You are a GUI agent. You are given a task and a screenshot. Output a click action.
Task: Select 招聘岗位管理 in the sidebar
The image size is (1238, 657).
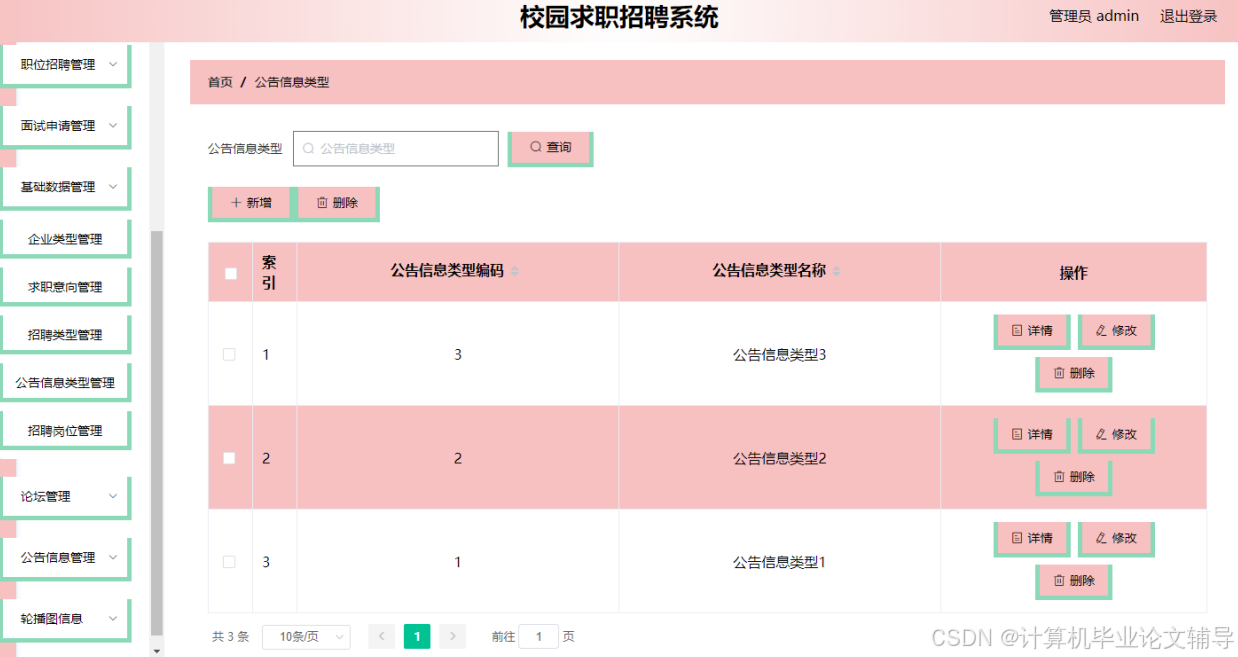66,429
